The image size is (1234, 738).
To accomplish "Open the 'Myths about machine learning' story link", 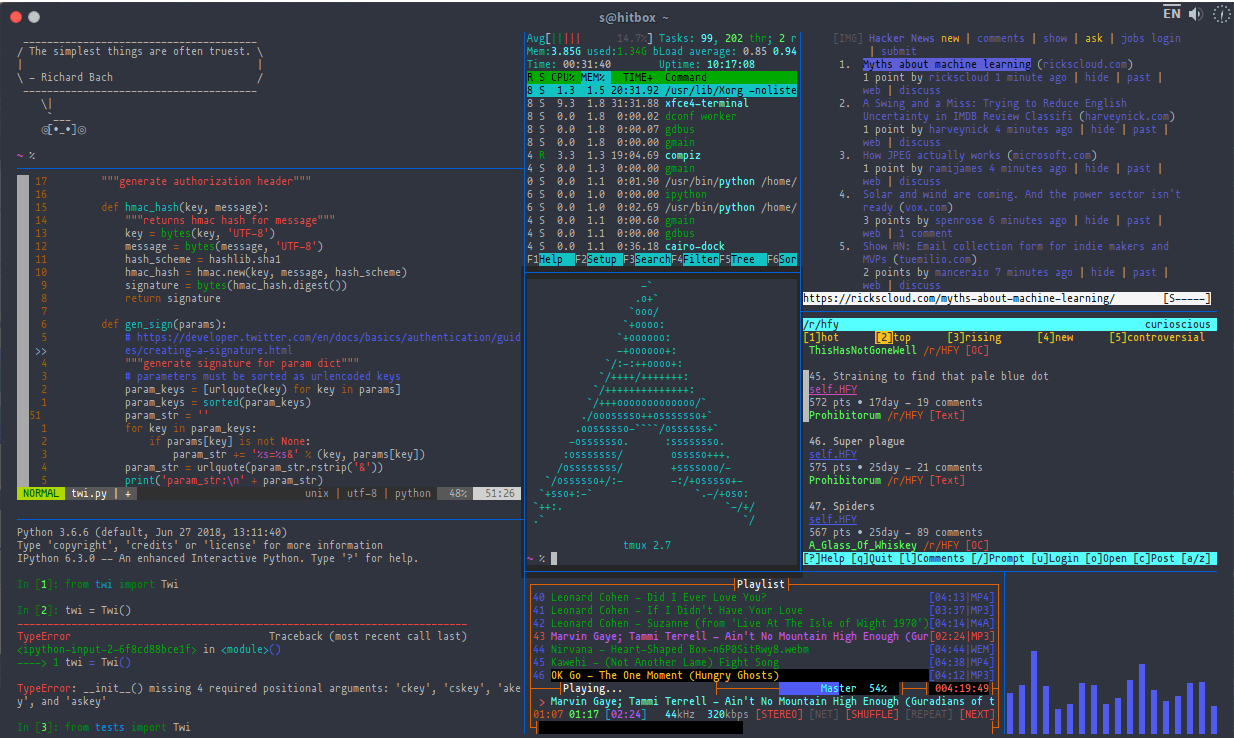I will [947, 65].
